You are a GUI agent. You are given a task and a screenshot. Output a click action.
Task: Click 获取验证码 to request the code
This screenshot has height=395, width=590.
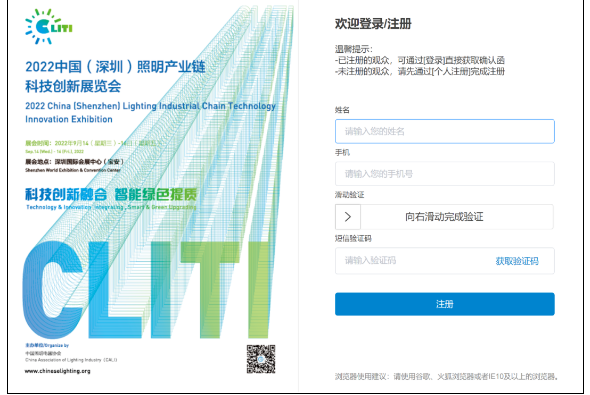[517, 261]
